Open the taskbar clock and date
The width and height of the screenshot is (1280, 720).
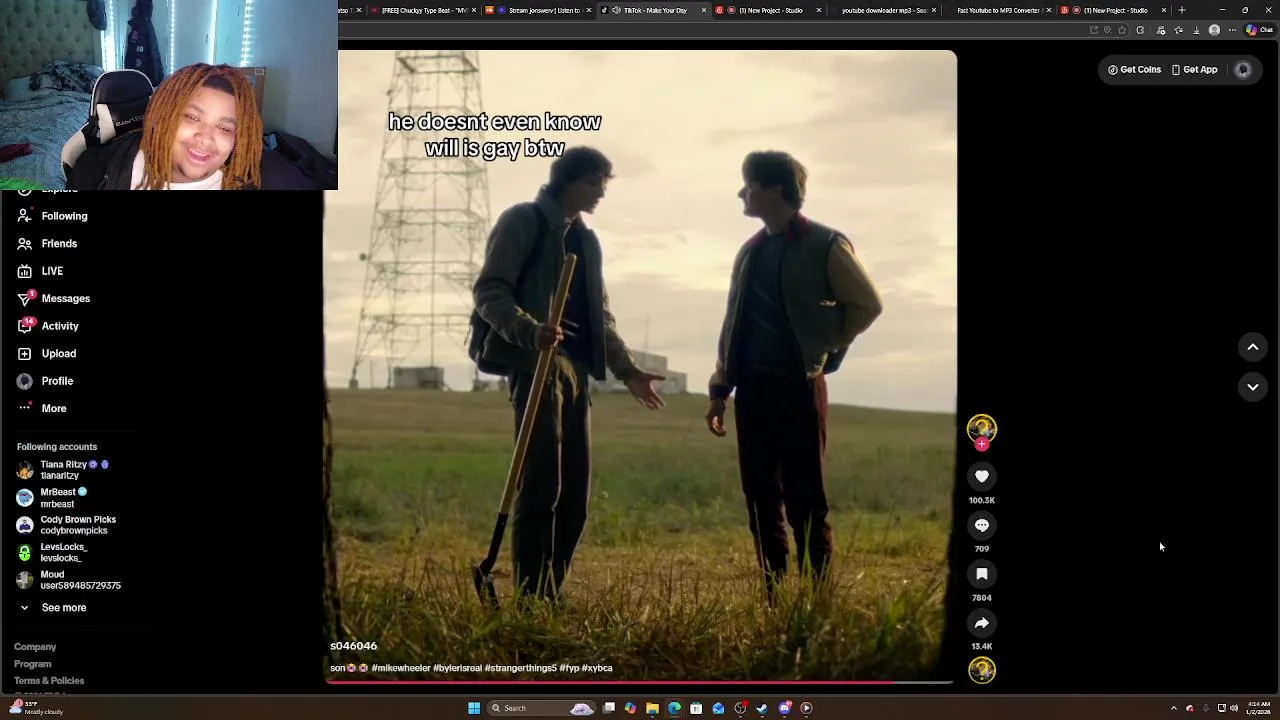point(1259,708)
